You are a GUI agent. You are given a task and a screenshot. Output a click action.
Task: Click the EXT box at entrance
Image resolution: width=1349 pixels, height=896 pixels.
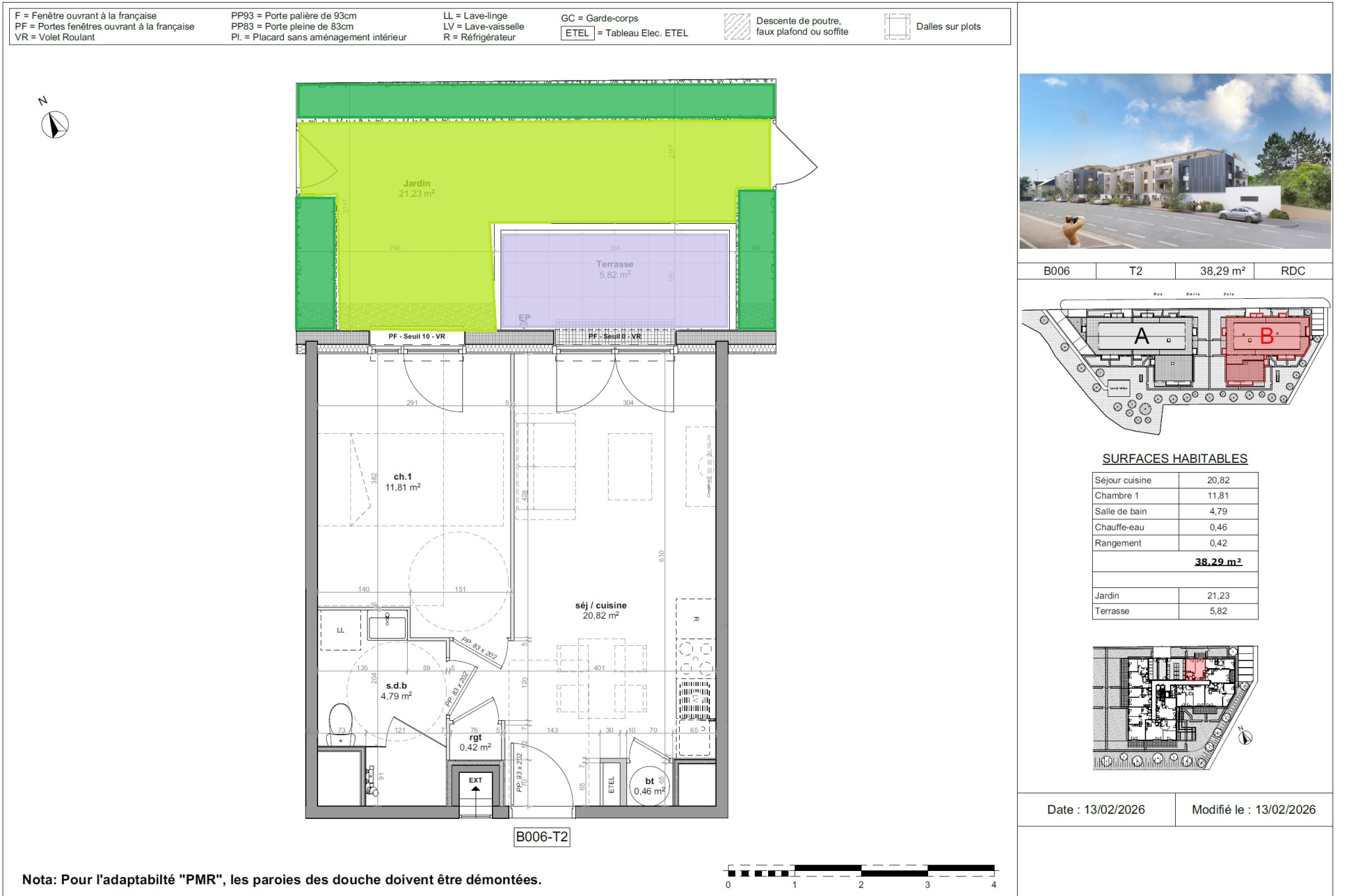[x=475, y=793]
